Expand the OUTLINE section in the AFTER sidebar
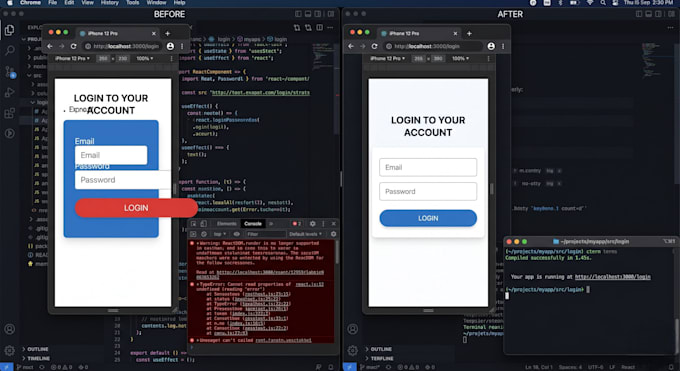 379,349
